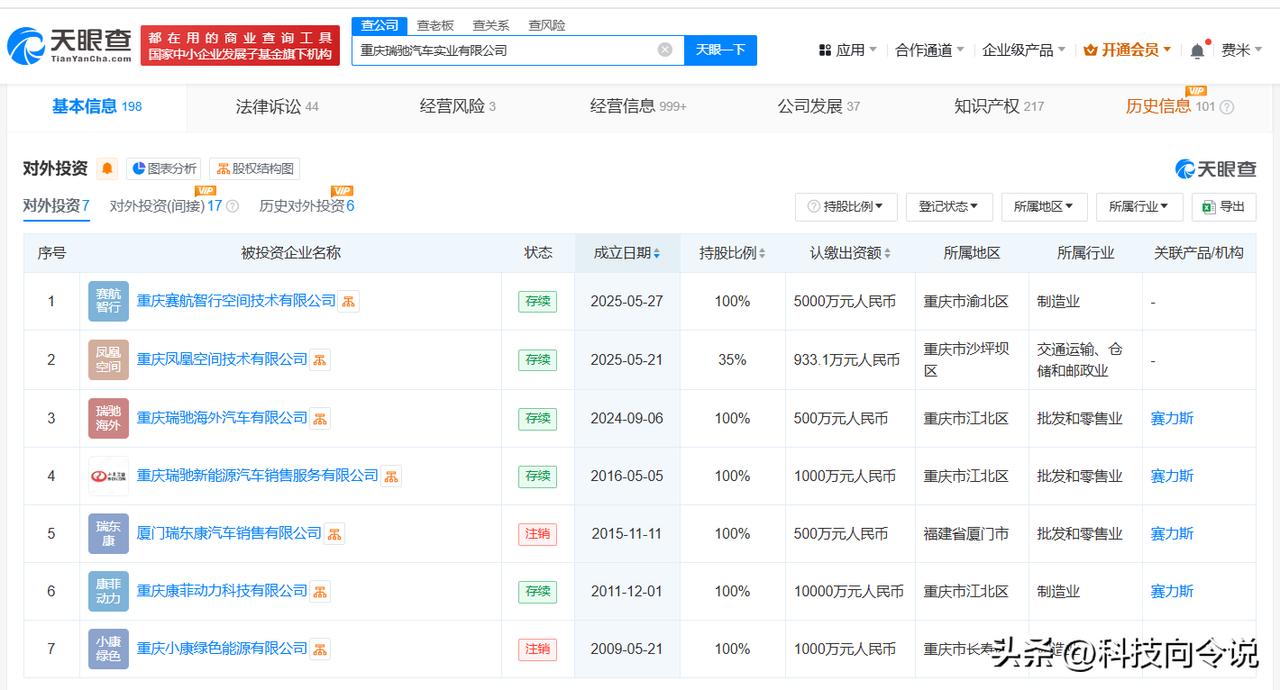1280x690 pixels.
Task: Open 对外投资(间接) 17 sub-tab
Action: pos(166,206)
